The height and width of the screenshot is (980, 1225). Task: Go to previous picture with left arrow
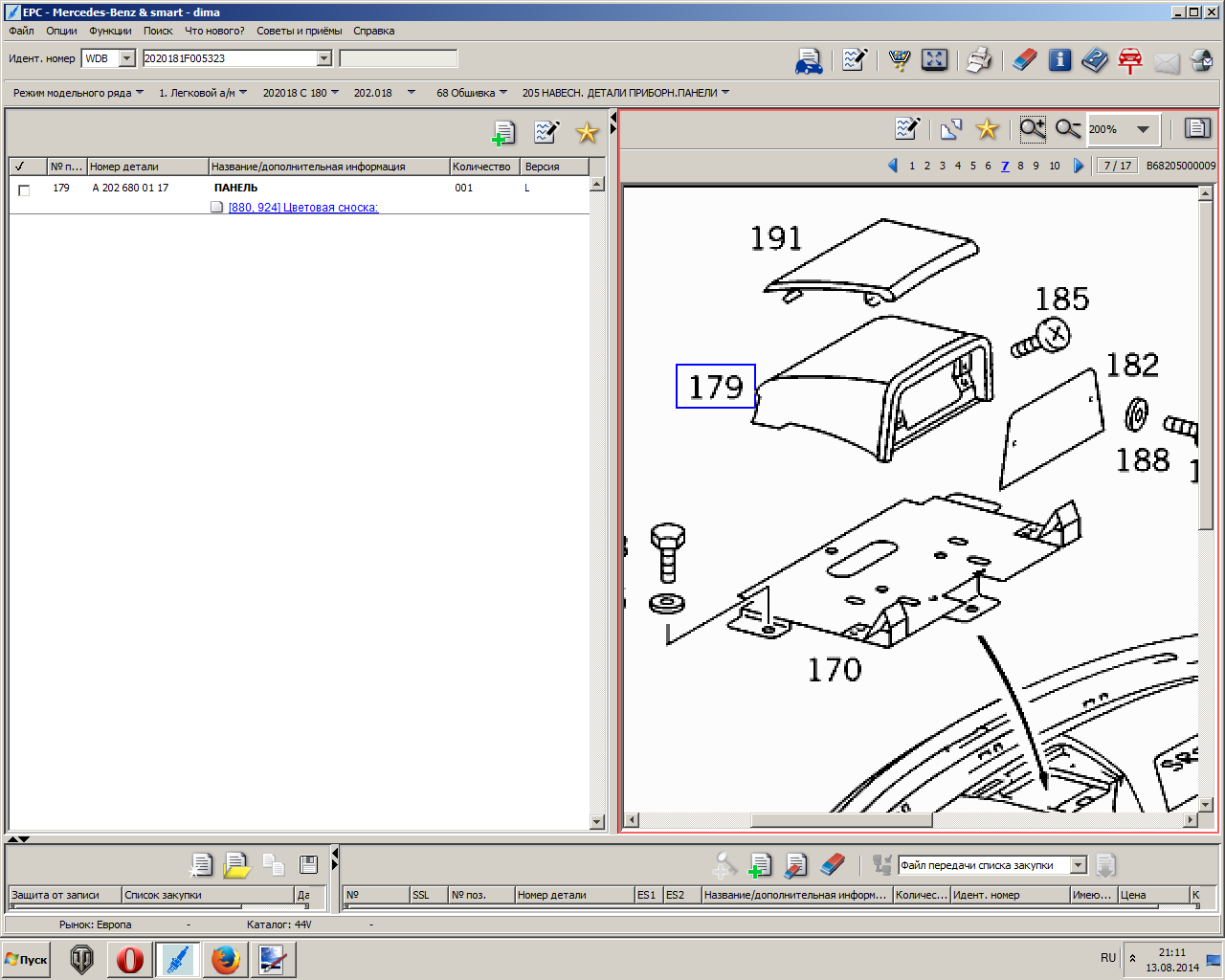[x=893, y=166]
